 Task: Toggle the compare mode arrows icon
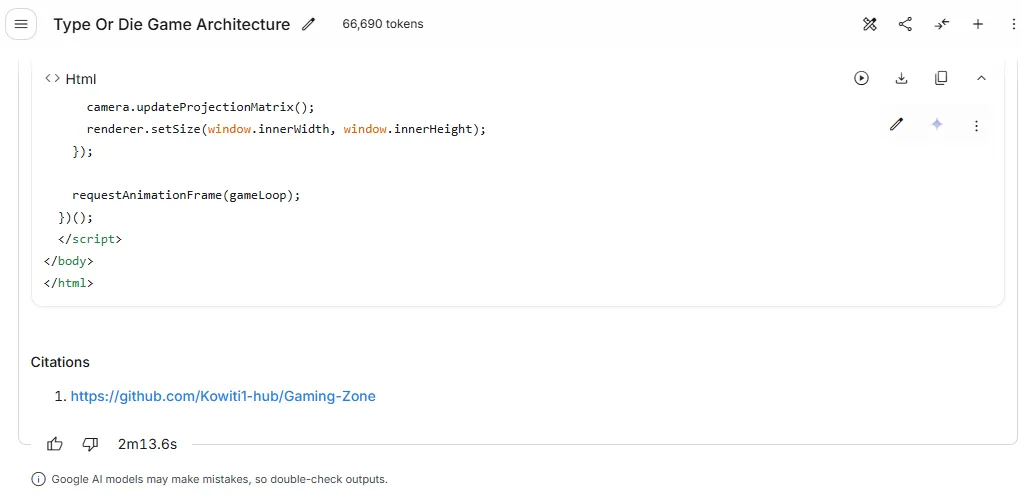(x=942, y=24)
